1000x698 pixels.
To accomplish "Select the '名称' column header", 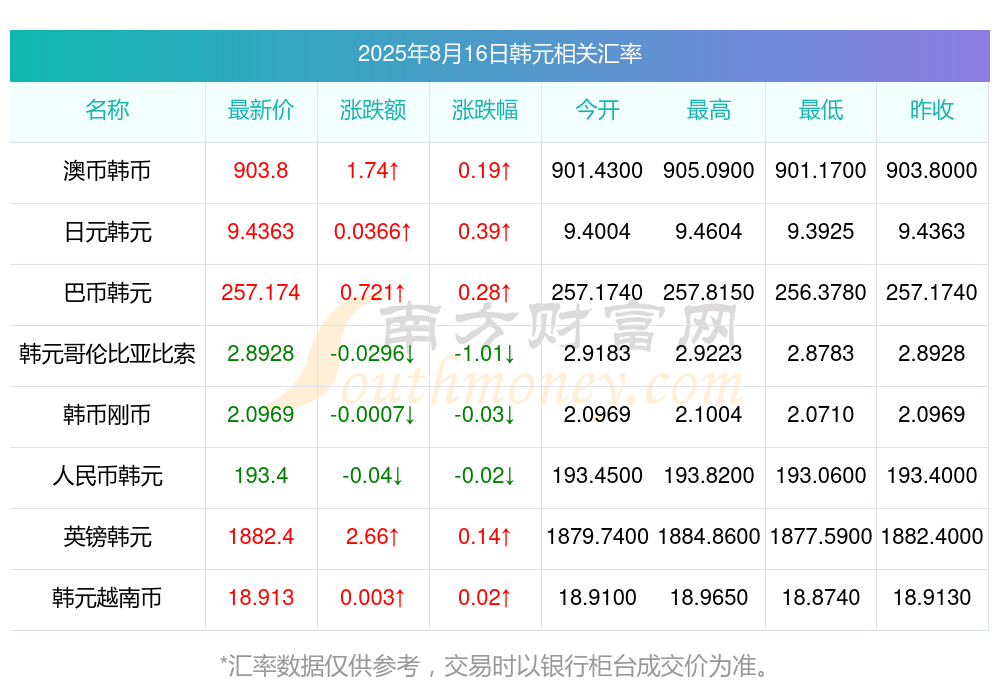I will [107, 110].
